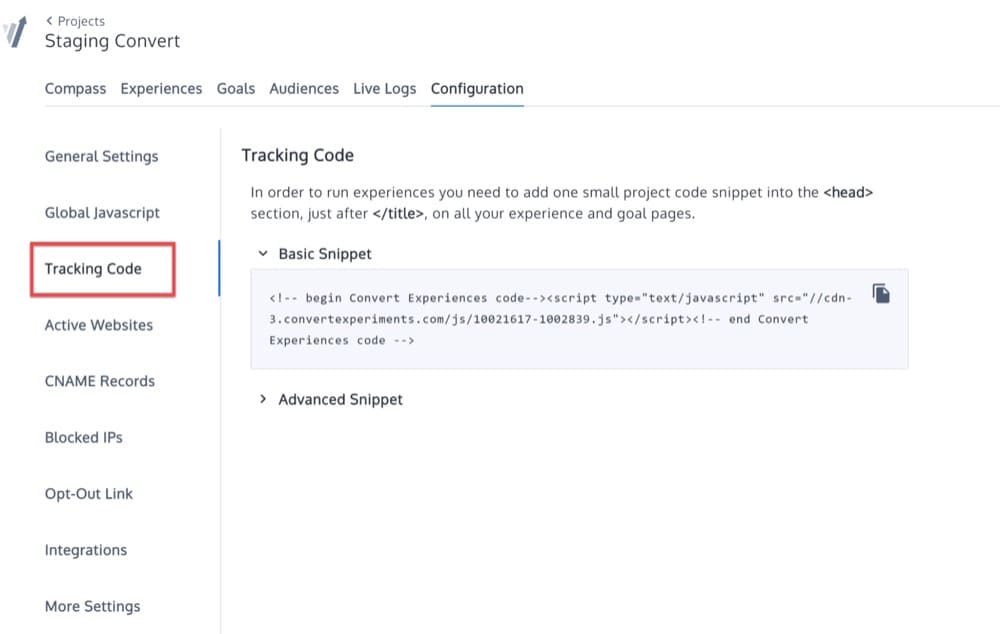
Task: Click the Basic Snippet label
Action: [325, 254]
